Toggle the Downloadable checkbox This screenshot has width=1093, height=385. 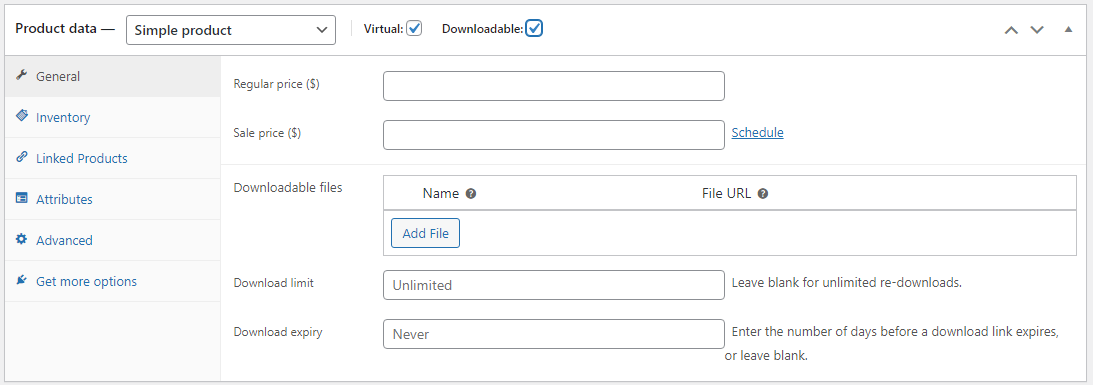[534, 29]
